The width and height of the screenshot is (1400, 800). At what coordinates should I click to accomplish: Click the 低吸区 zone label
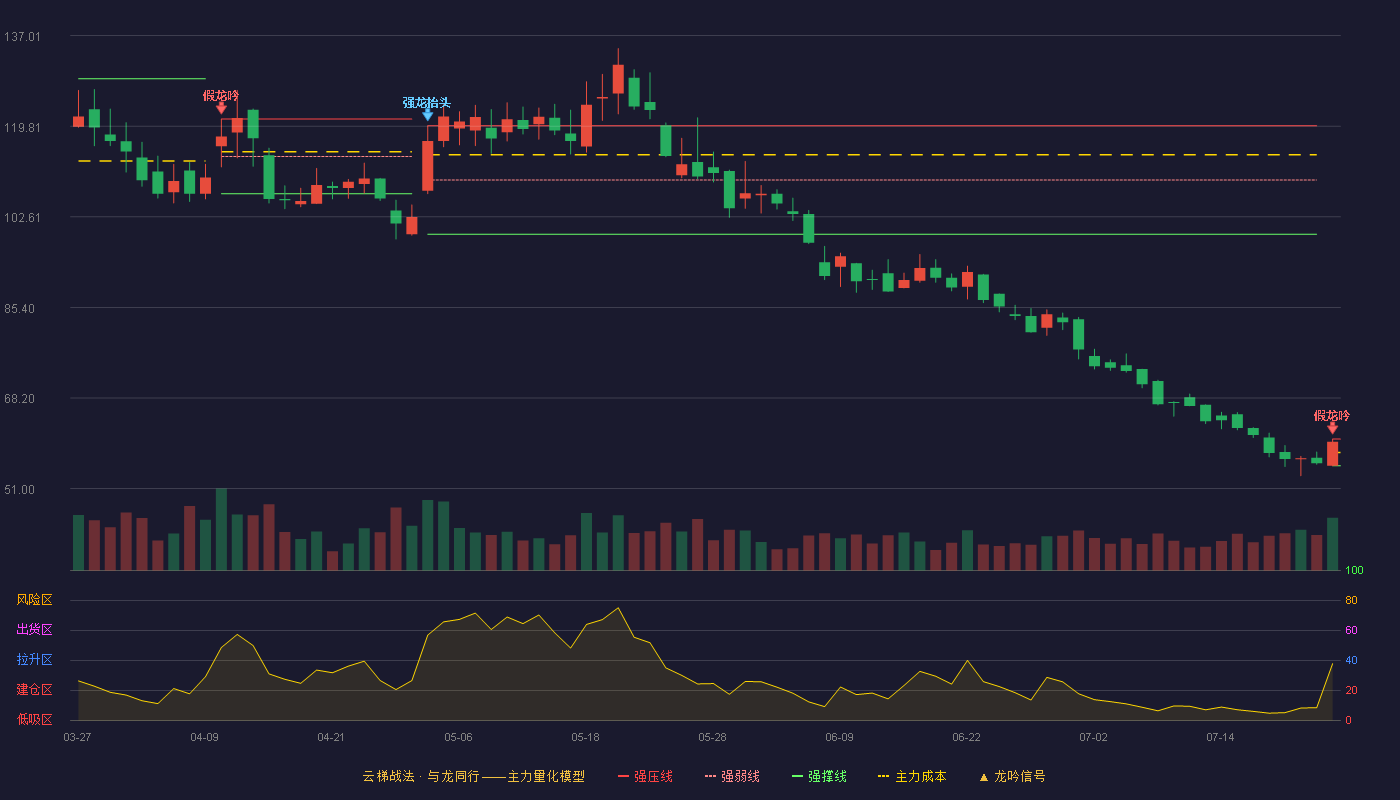tap(34, 719)
